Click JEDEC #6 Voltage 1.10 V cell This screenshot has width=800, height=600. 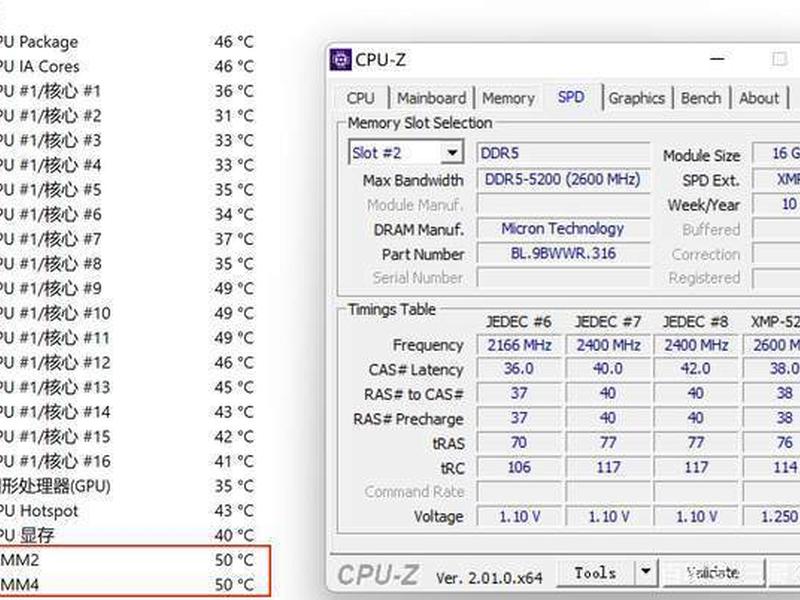pos(519,516)
